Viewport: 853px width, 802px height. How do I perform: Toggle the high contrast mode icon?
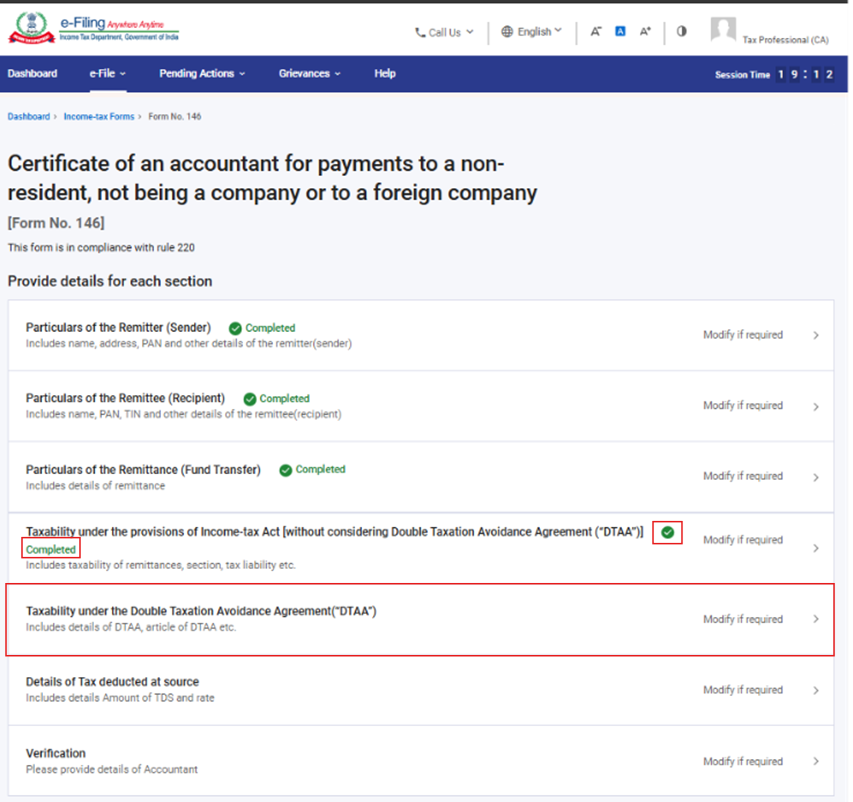click(x=681, y=31)
